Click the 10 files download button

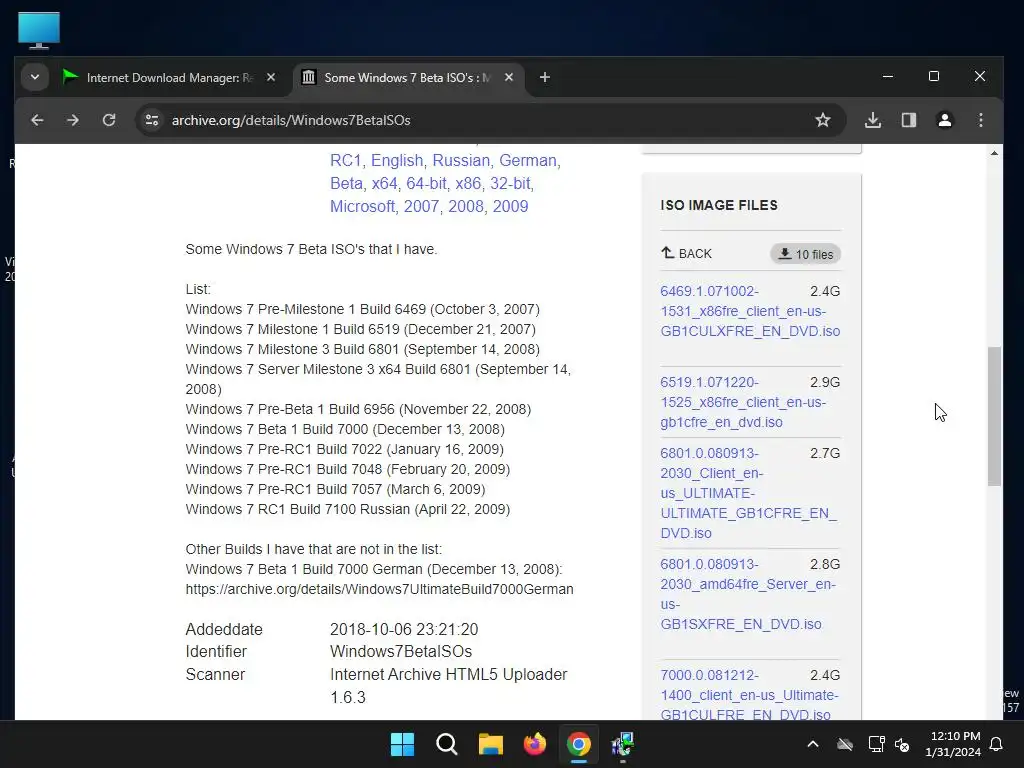click(806, 254)
